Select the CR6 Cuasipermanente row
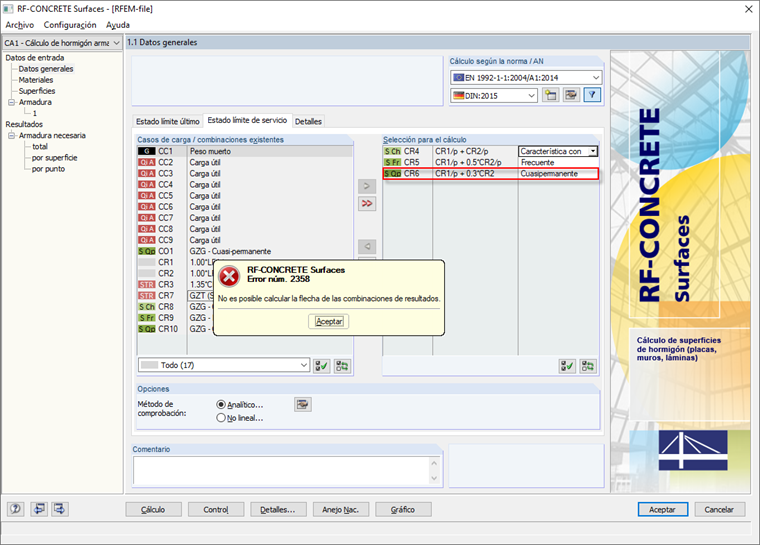The width and height of the screenshot is (760, 545). (x=491, y=174)
